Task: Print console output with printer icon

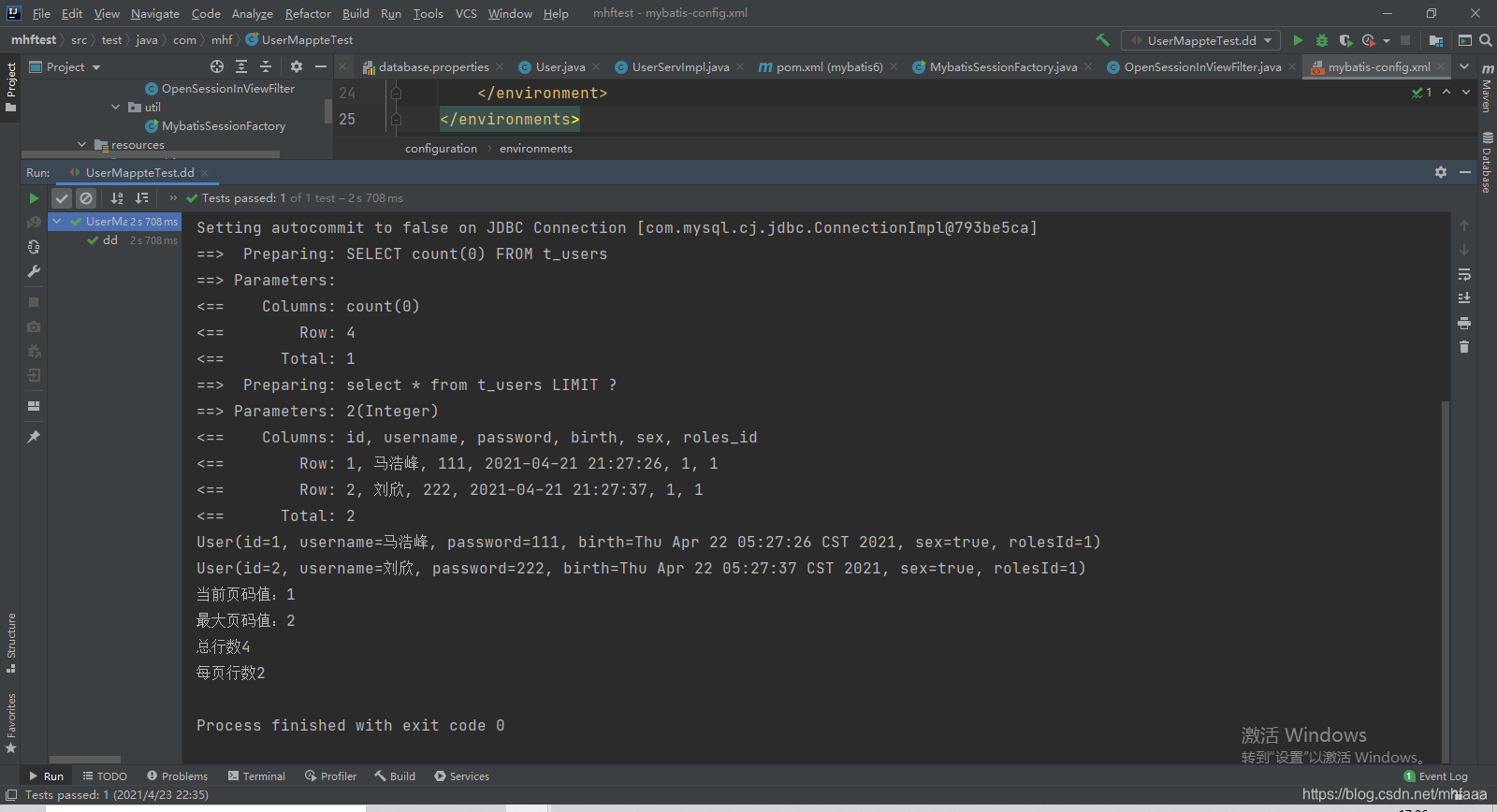Action: (1464, 323)
